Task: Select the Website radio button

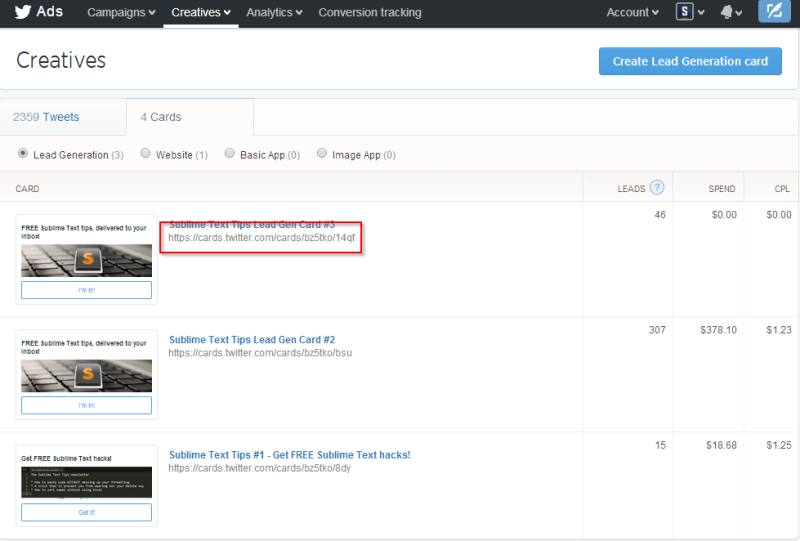Action: pos(146,154)
